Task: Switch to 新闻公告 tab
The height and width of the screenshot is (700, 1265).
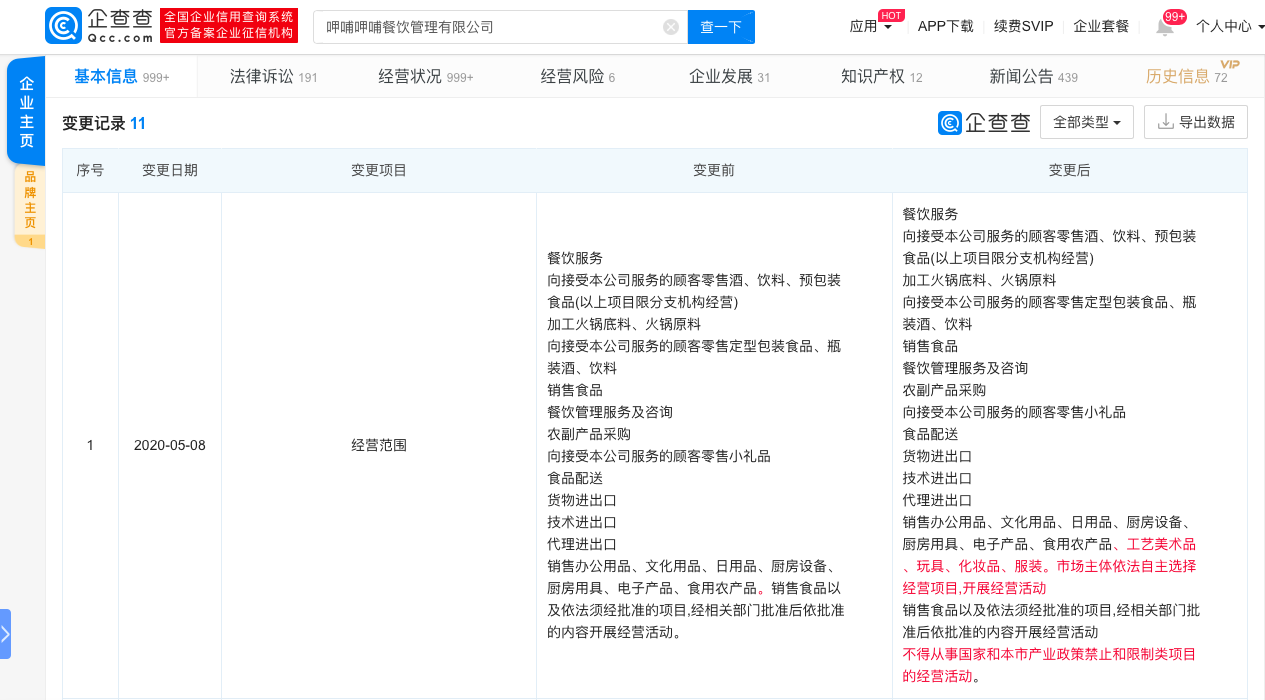Action: (1034, 76)
